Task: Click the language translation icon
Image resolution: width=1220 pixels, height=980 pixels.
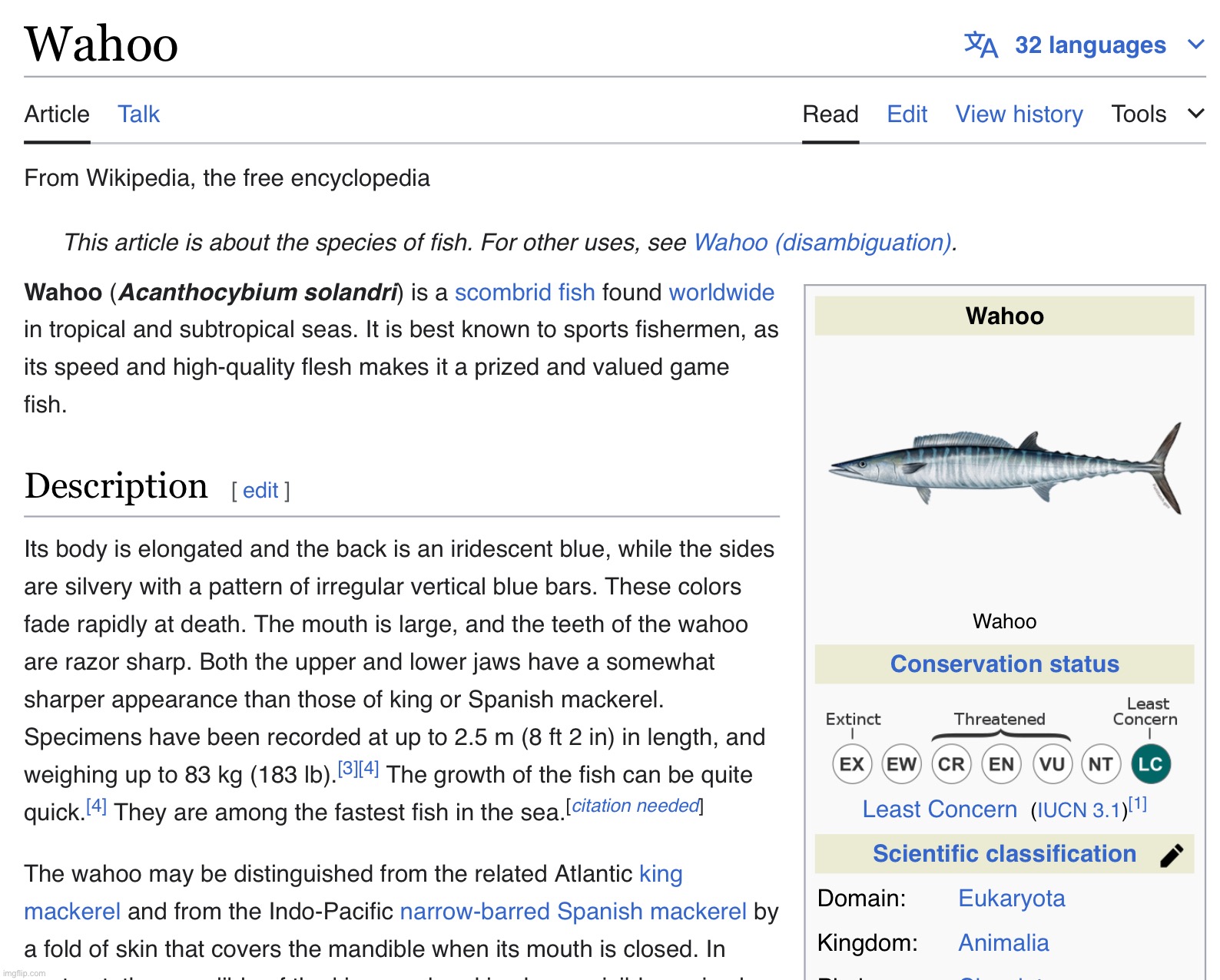Action: [981, 45]
